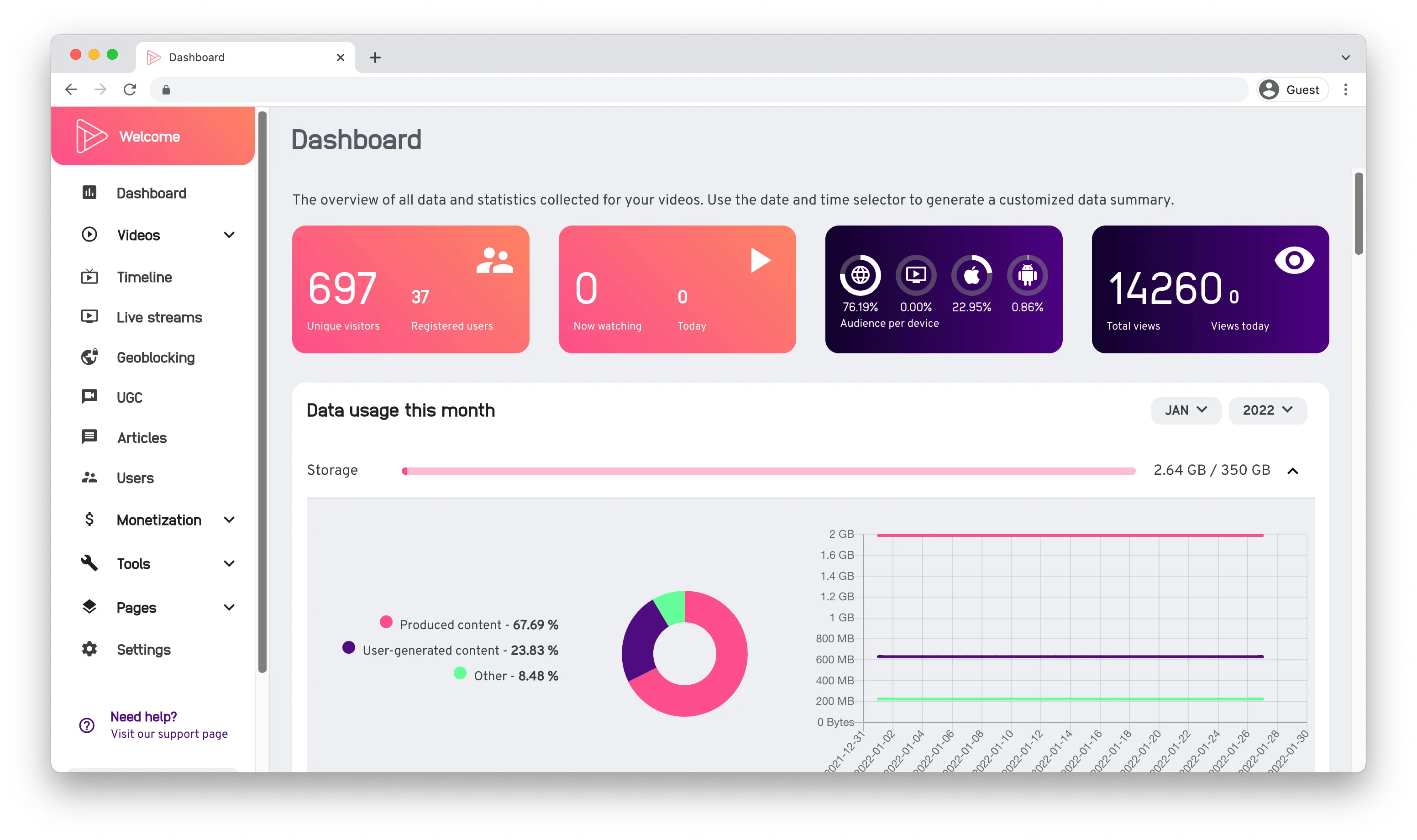Click the address bar lock icon
Viewport: 1417px width, 840px height.
(x=166, y=89)
